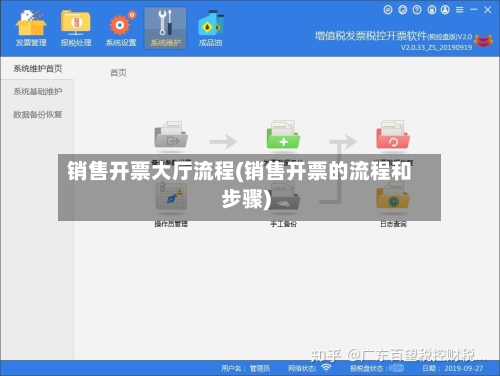This screenshot has width=500, height=376.
Task: Select the 系统维护 wrench module
Action: tap(165, 28)
